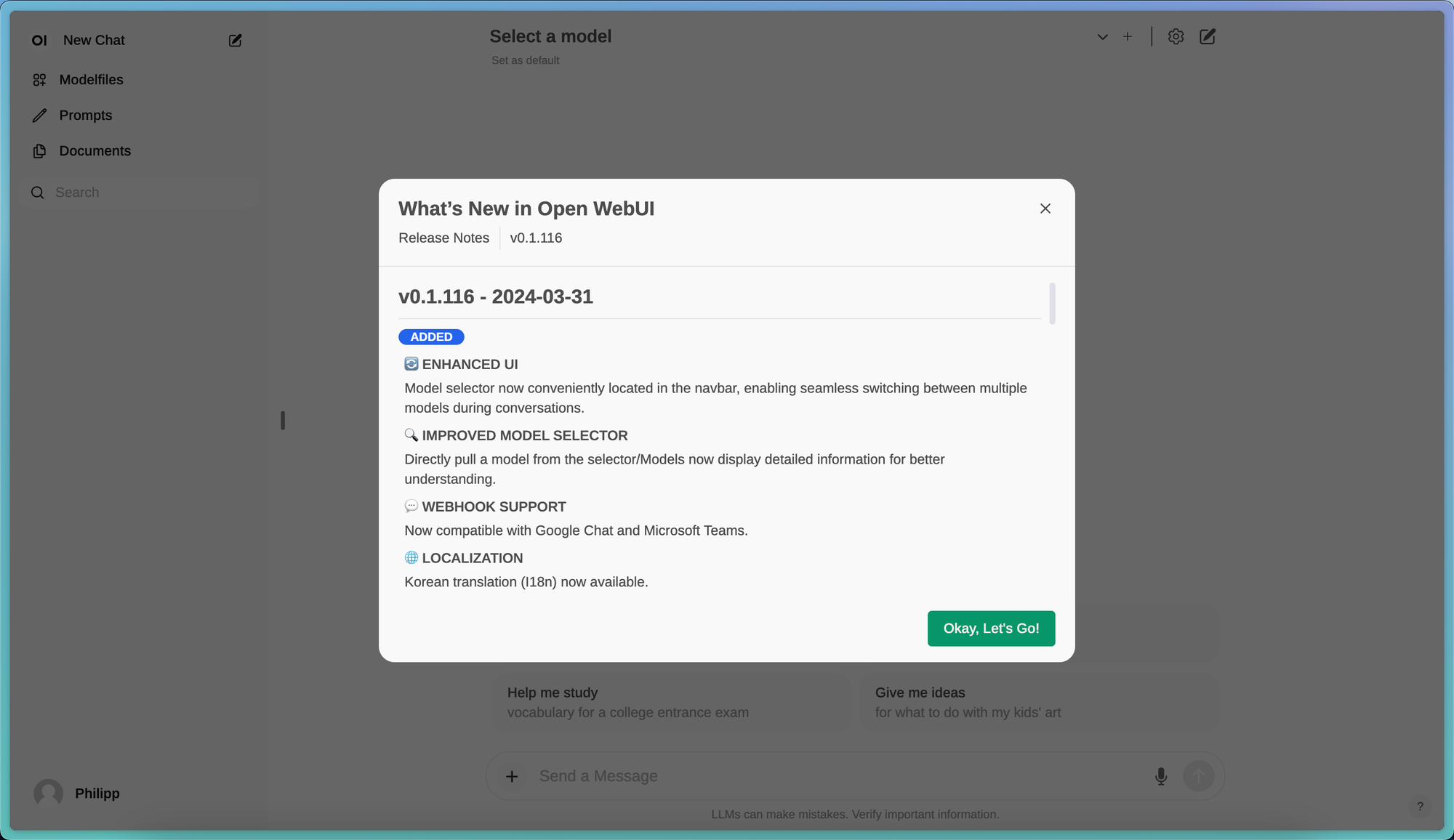Close the What's New dialog

[x=1045, y=209]
